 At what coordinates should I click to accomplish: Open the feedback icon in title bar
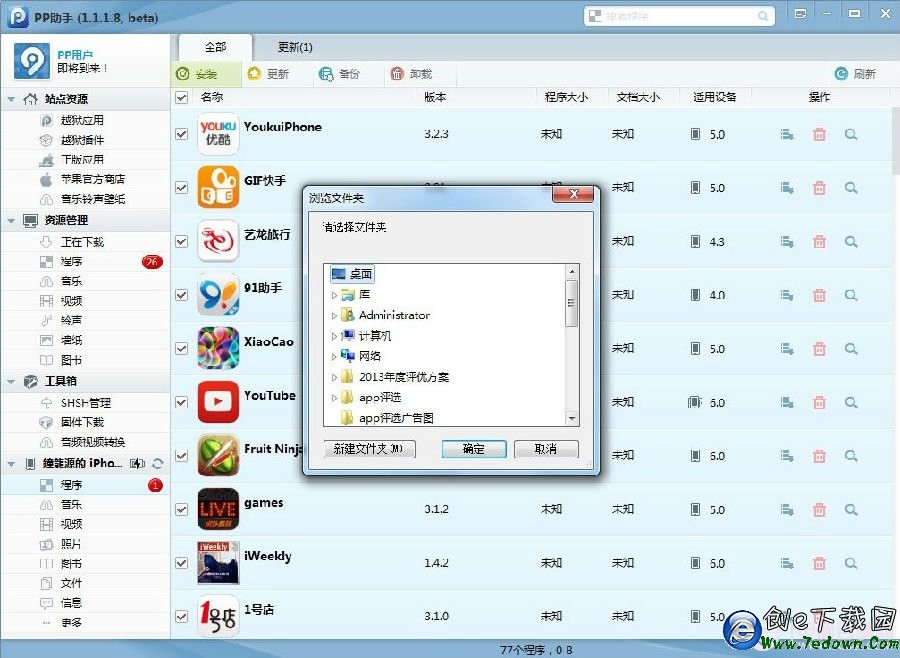pyautogui.click(x=800, y=14)
